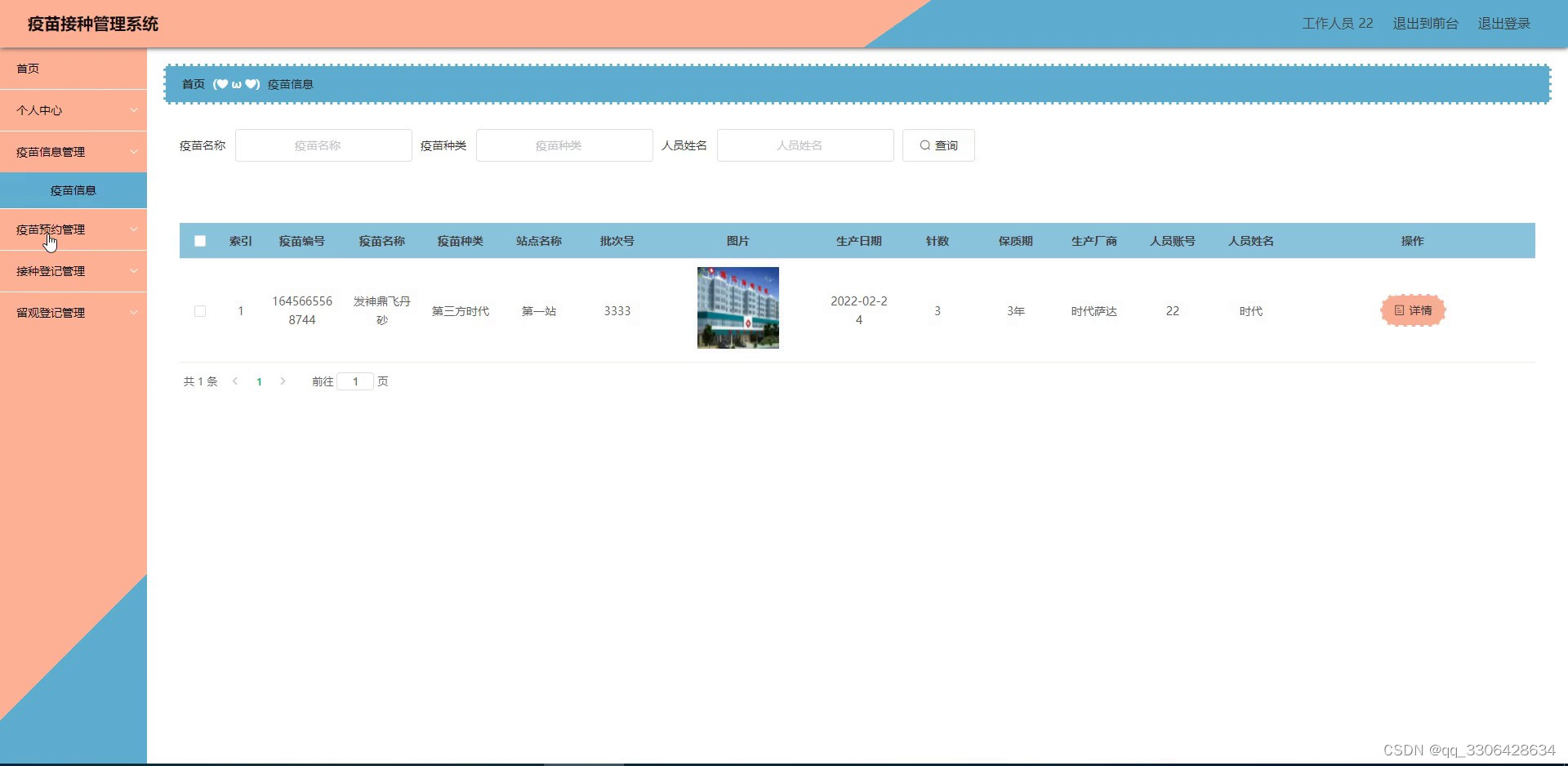This screenshot has height=766, width=1568.
Task: Click the 工作人员 22 user label
Action: (1338, 24)
